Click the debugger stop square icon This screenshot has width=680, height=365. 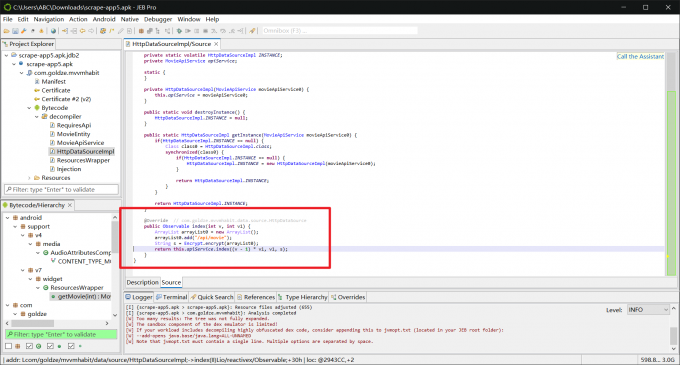(x=206, y=31)
